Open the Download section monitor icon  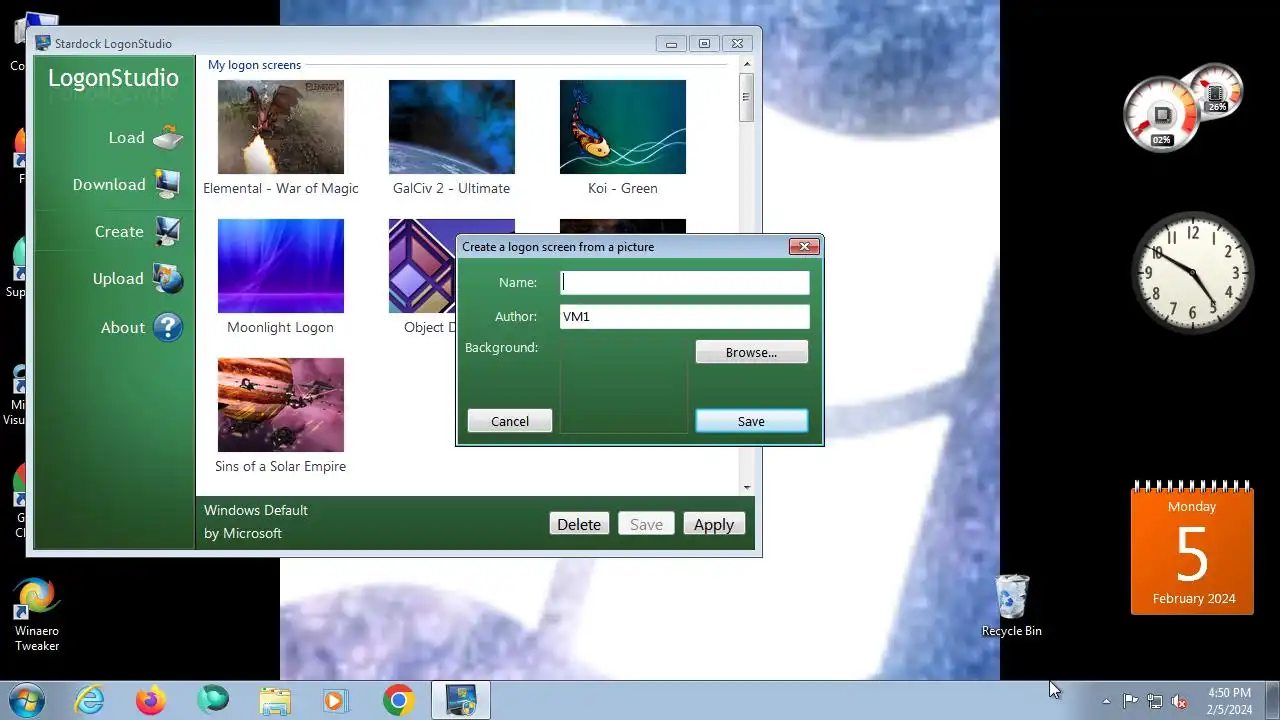point(167,184)
